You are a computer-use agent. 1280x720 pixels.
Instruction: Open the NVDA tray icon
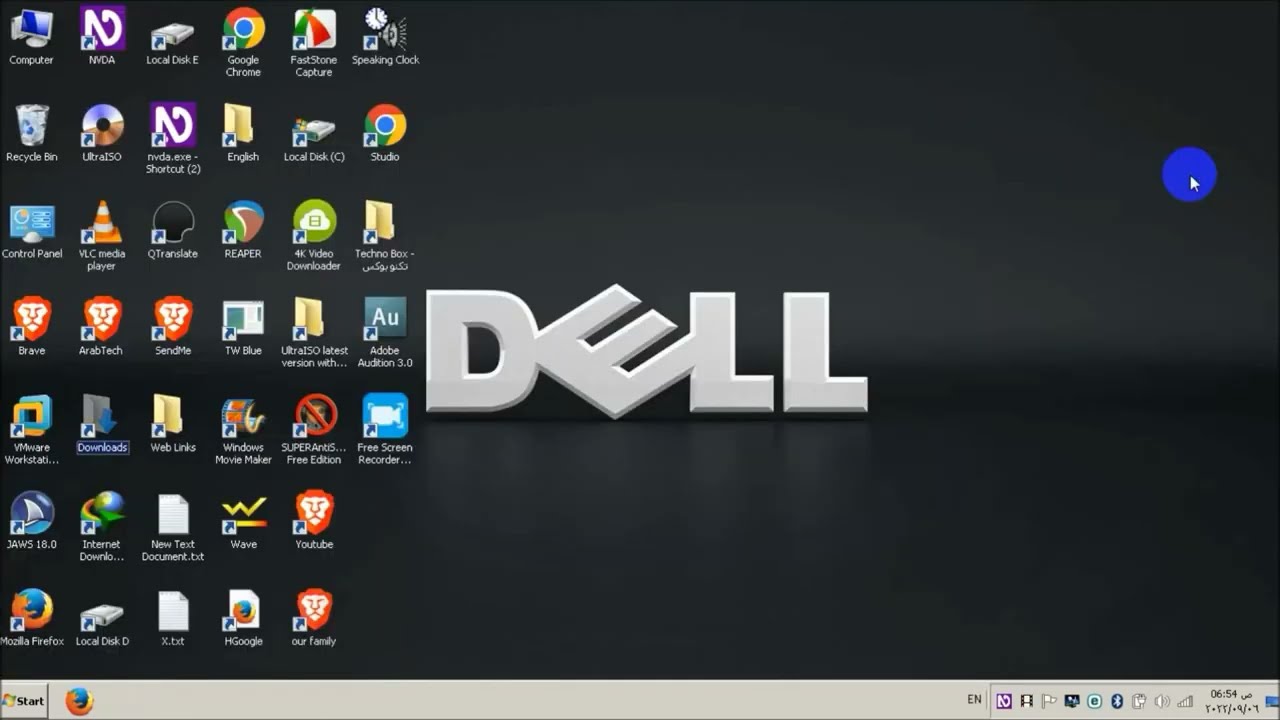coord(1004,701)
